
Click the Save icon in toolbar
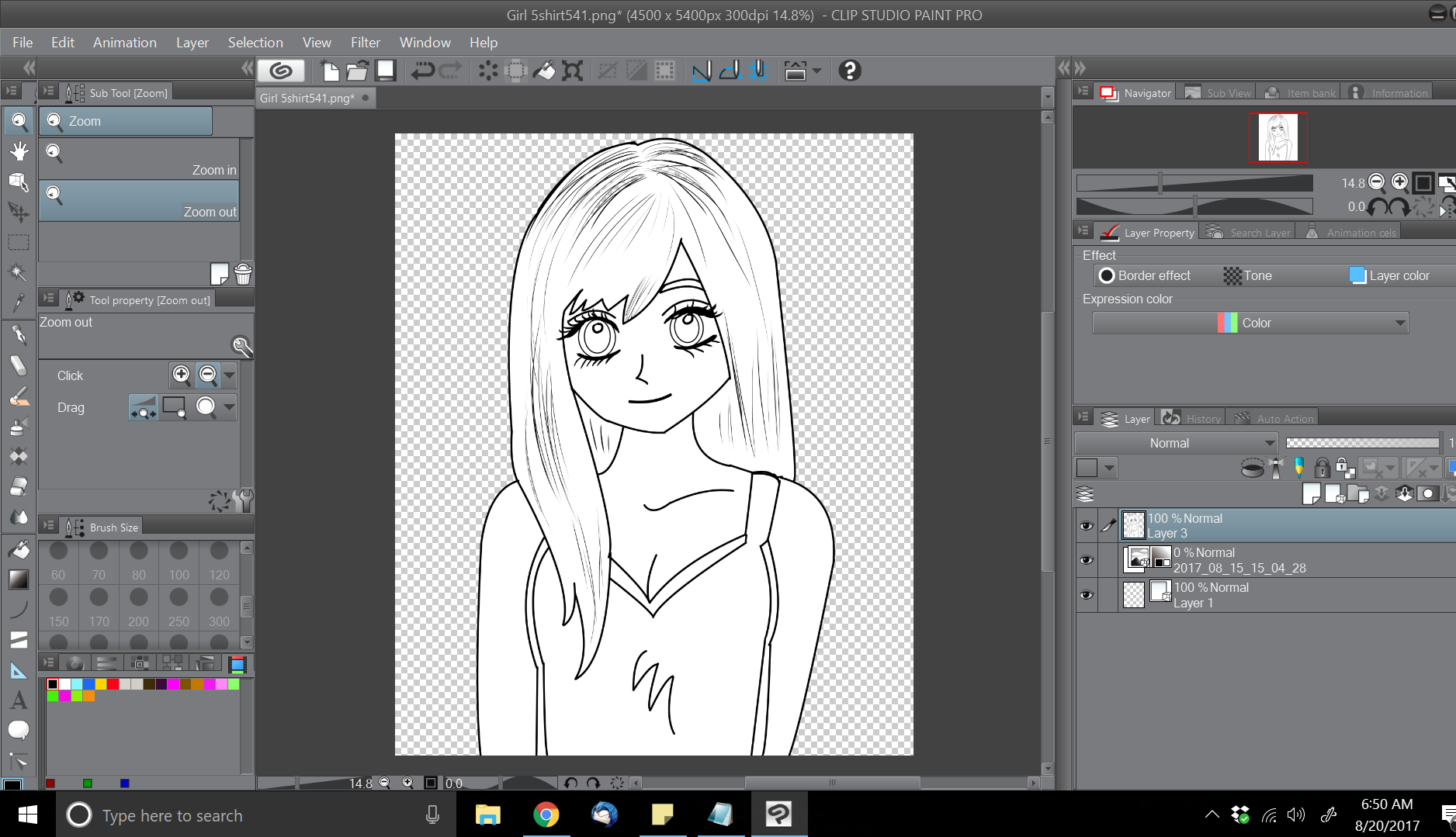[386, 71]
